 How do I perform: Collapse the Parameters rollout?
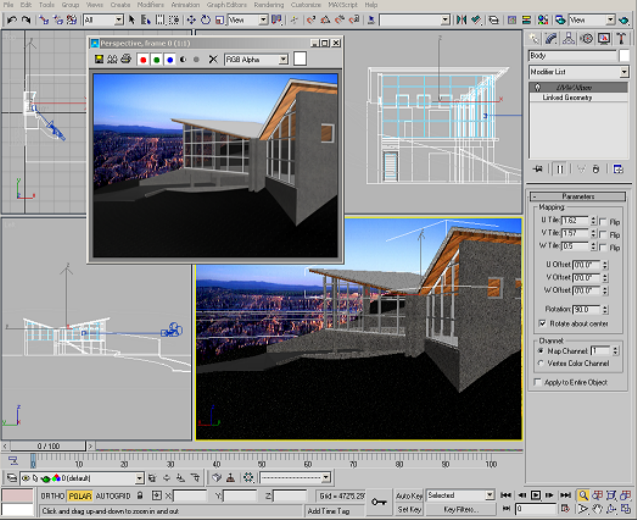(x=578, y=196)
